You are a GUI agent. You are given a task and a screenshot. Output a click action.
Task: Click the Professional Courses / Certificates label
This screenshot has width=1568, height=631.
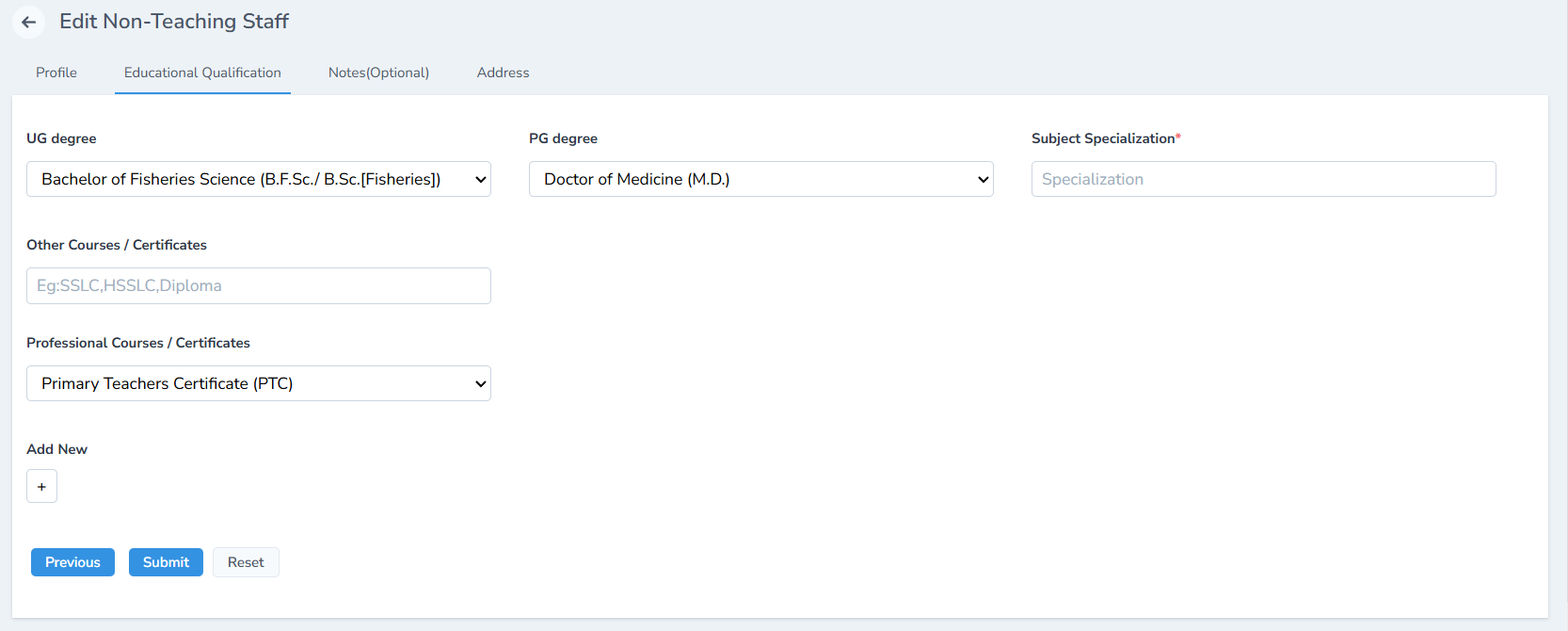138,343
